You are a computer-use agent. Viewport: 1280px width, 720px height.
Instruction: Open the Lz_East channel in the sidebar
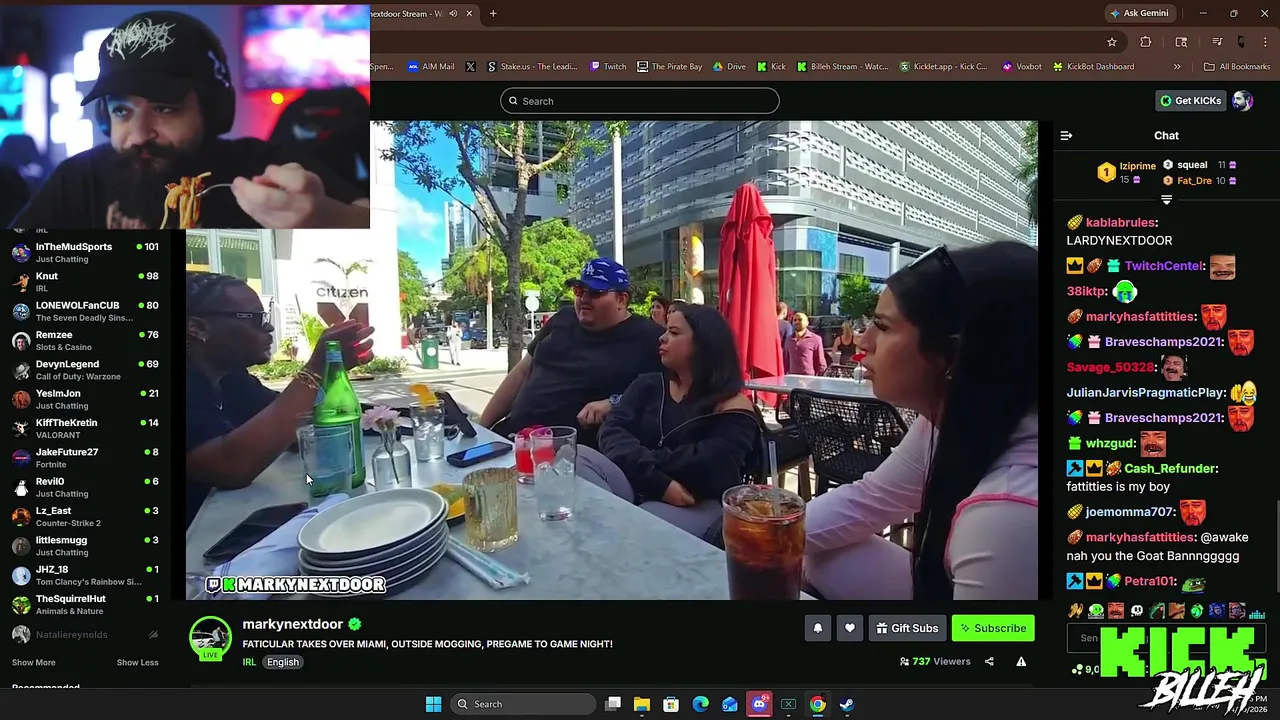pyautogui.click(x=85, y=516)
